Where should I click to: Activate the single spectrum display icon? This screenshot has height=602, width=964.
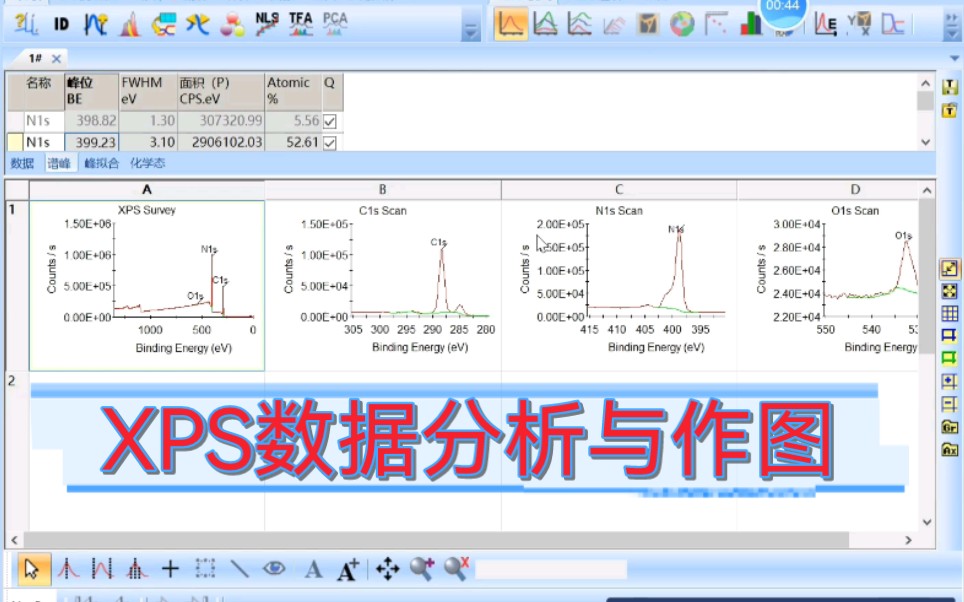pos(510,21)
